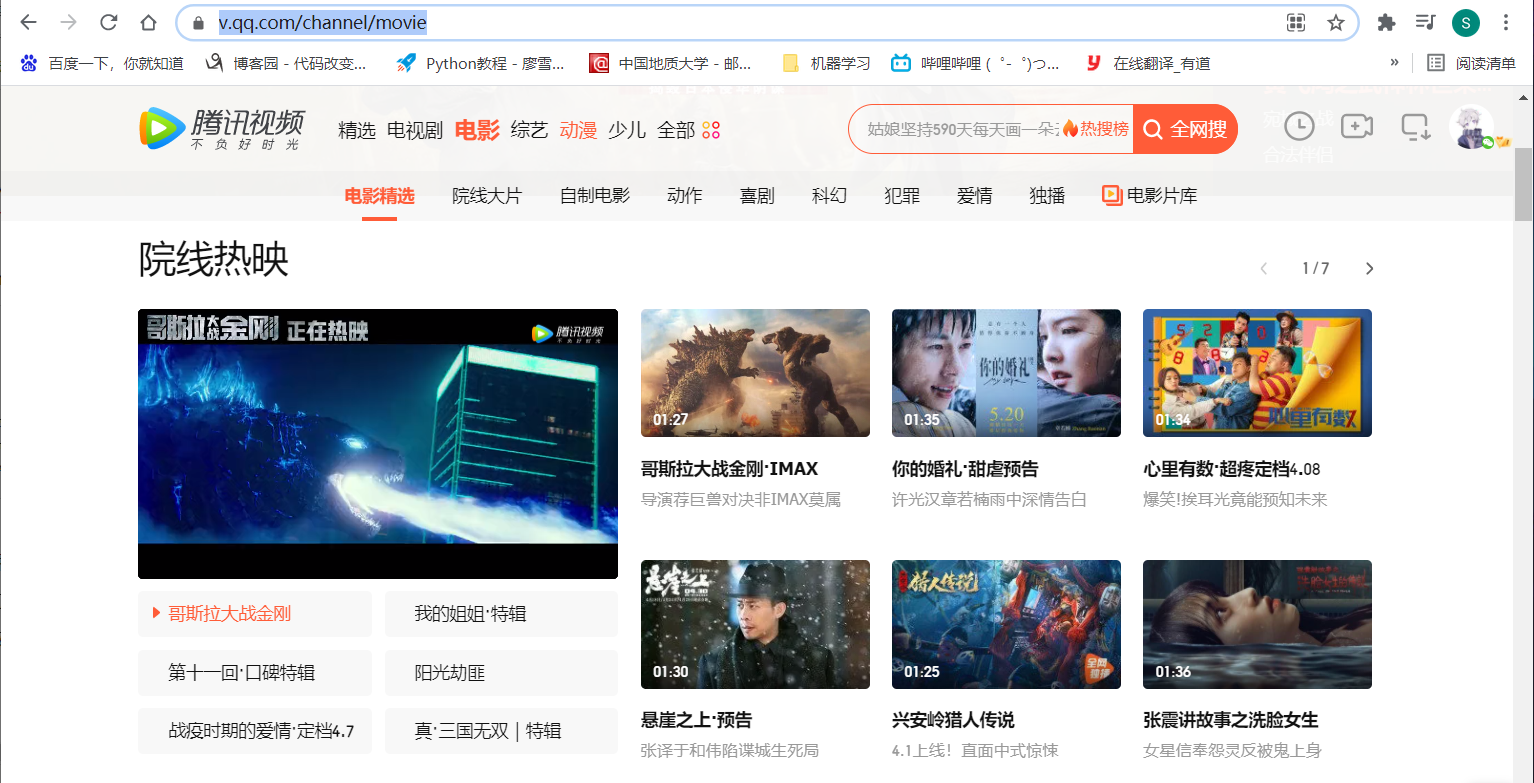The width and height of the screenshot is (1534, 783).
Task: Select 综艺 in top navigation
Action: tap(529, 130)
